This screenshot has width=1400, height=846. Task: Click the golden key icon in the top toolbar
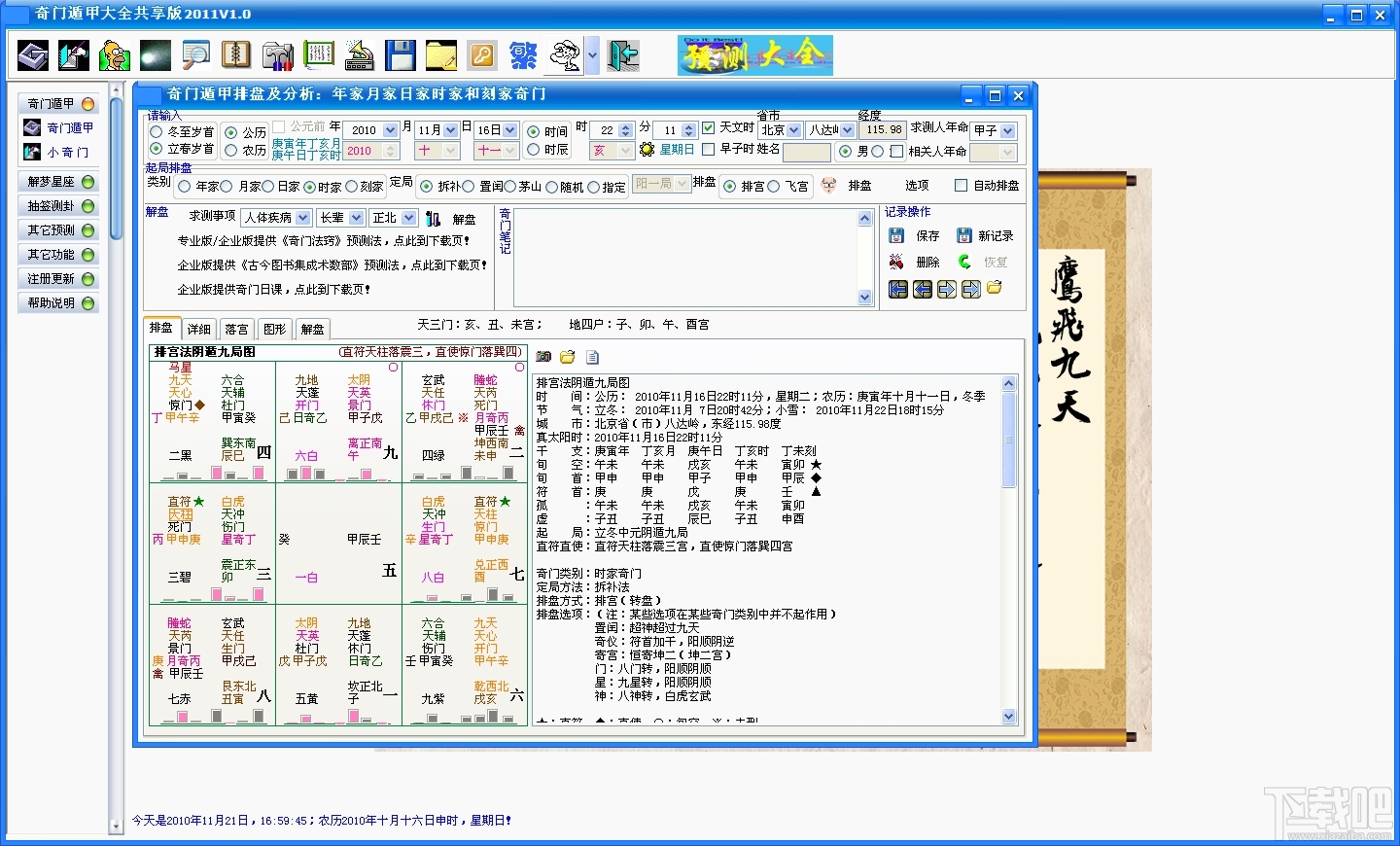(x=482, y=55)
